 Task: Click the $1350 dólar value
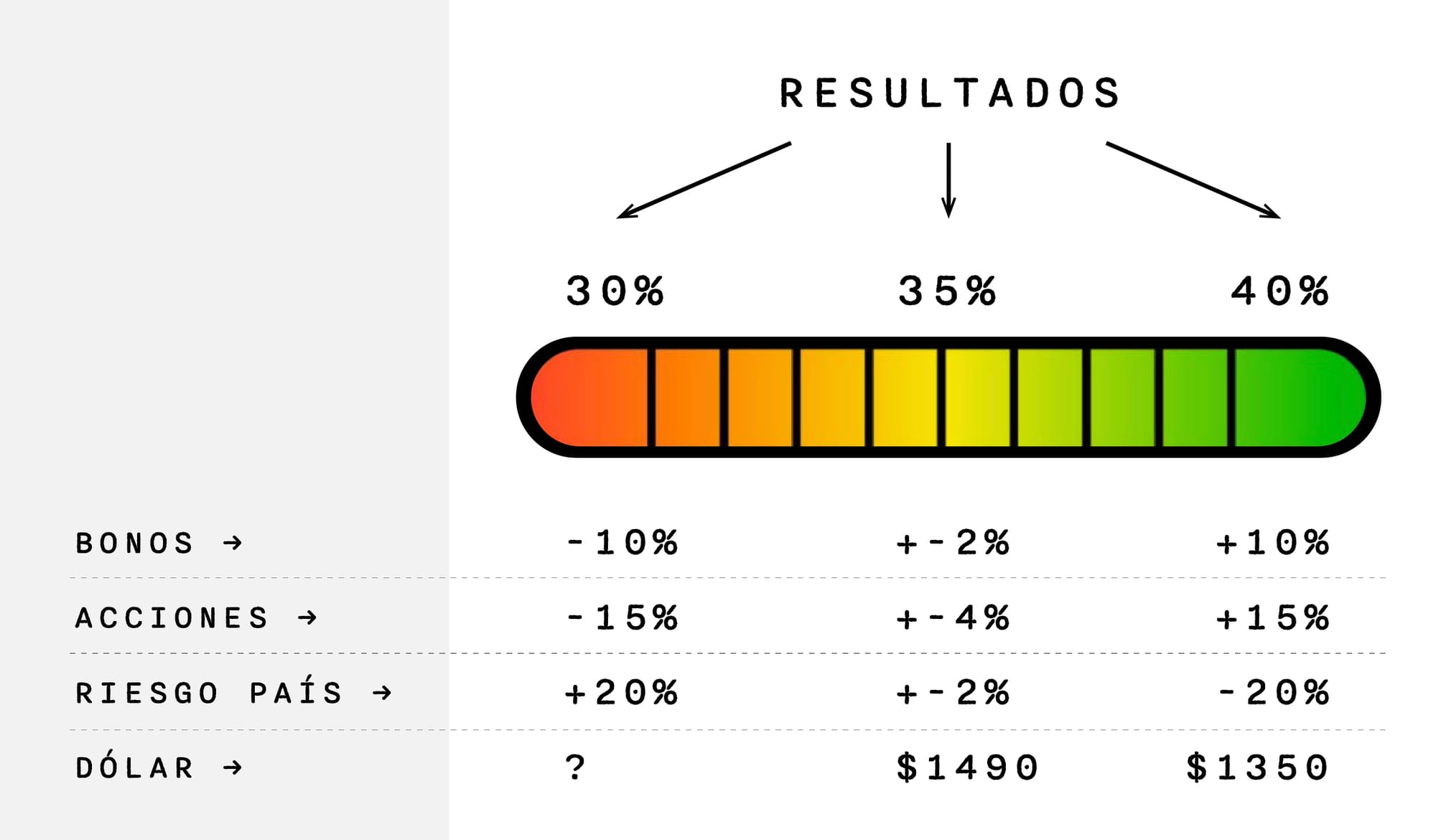pos(1257,767)
